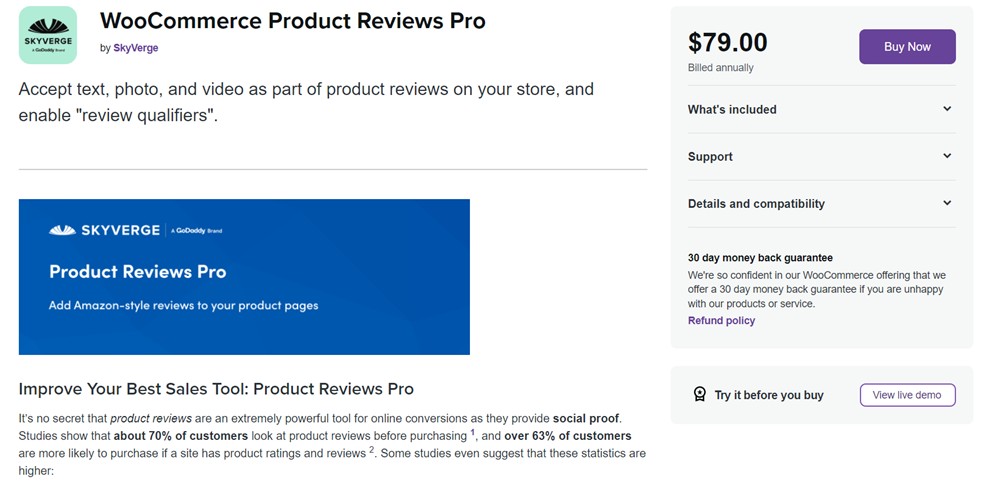This screenshot has width=1000, height=485.
Task: Click the SkyVerge logo beside the product title
Action: tap(48, 35)
